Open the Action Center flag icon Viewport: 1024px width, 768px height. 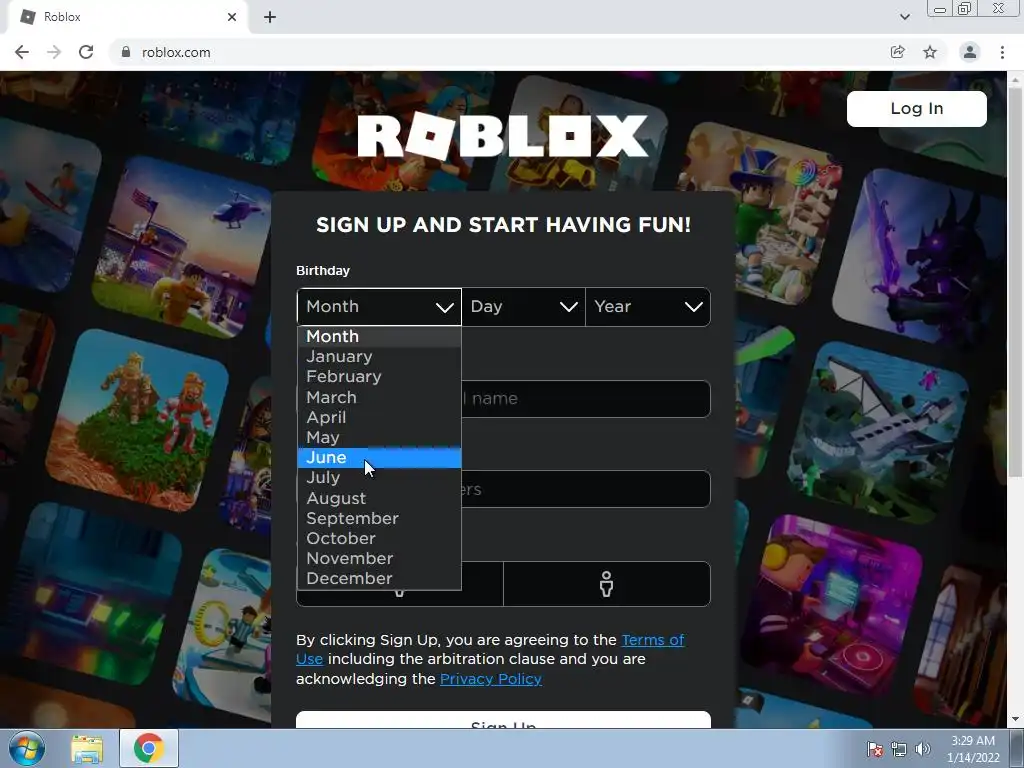pyautogui.click(x=874, y=749)
